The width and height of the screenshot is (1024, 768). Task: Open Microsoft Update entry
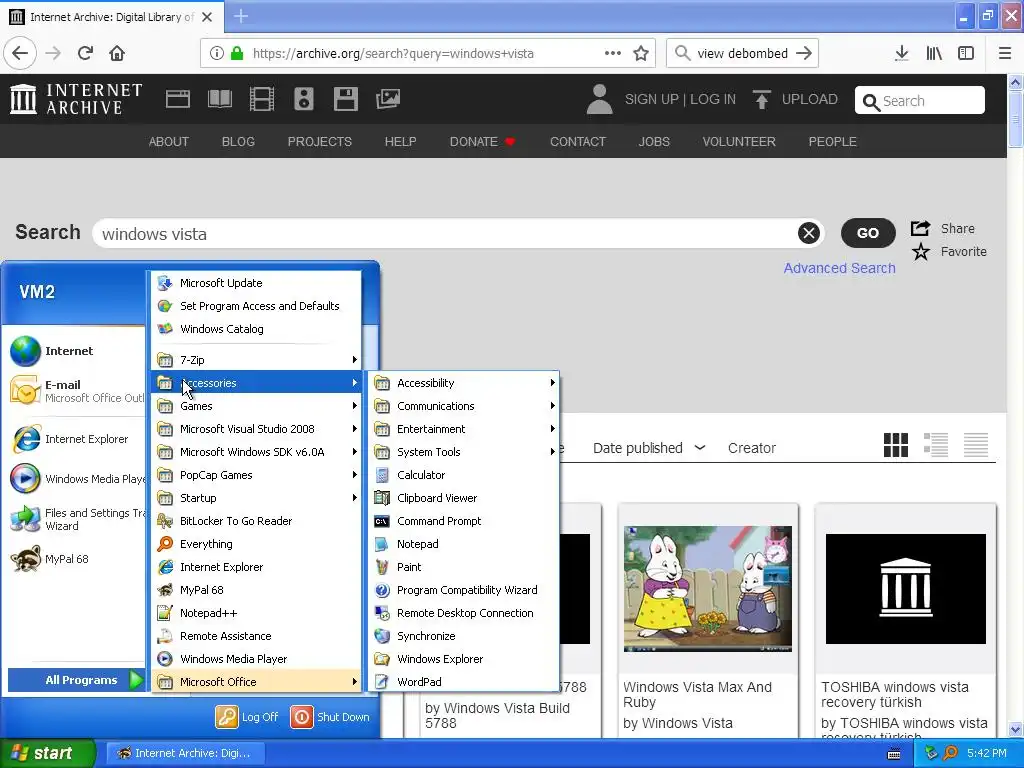[x=256, y=283]
